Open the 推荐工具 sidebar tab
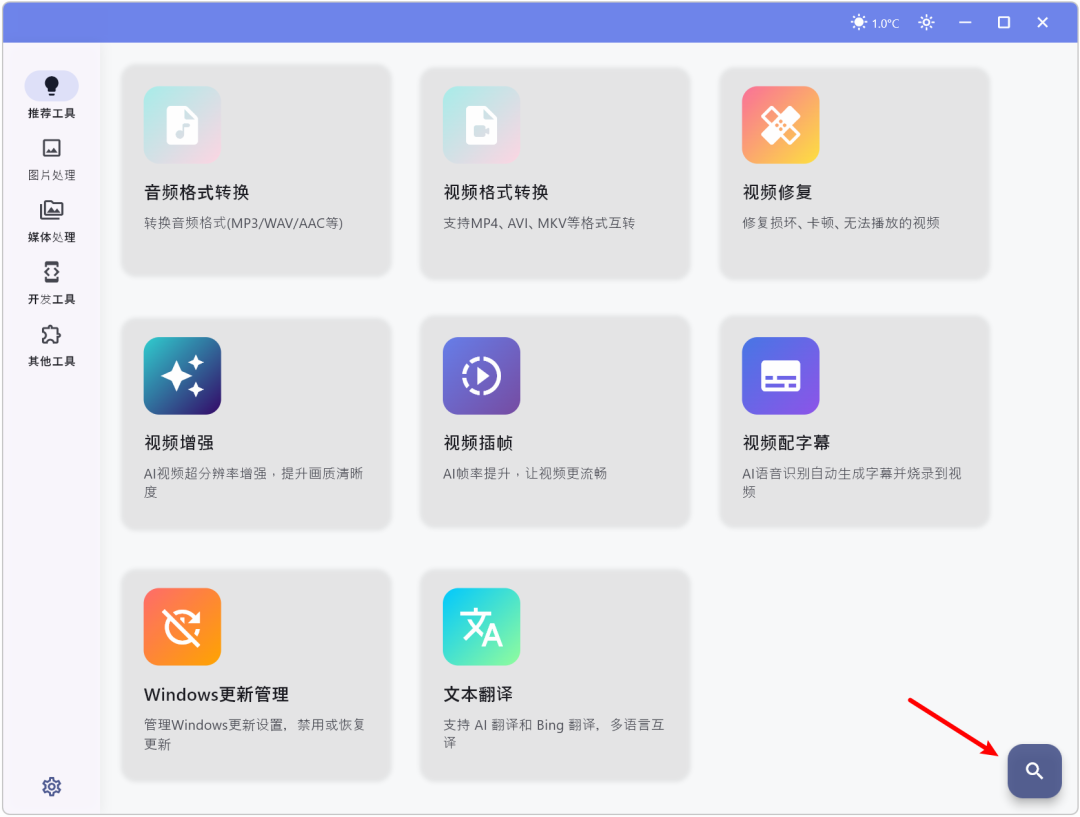The image size is (1080, 817). [x=52, y=96]
